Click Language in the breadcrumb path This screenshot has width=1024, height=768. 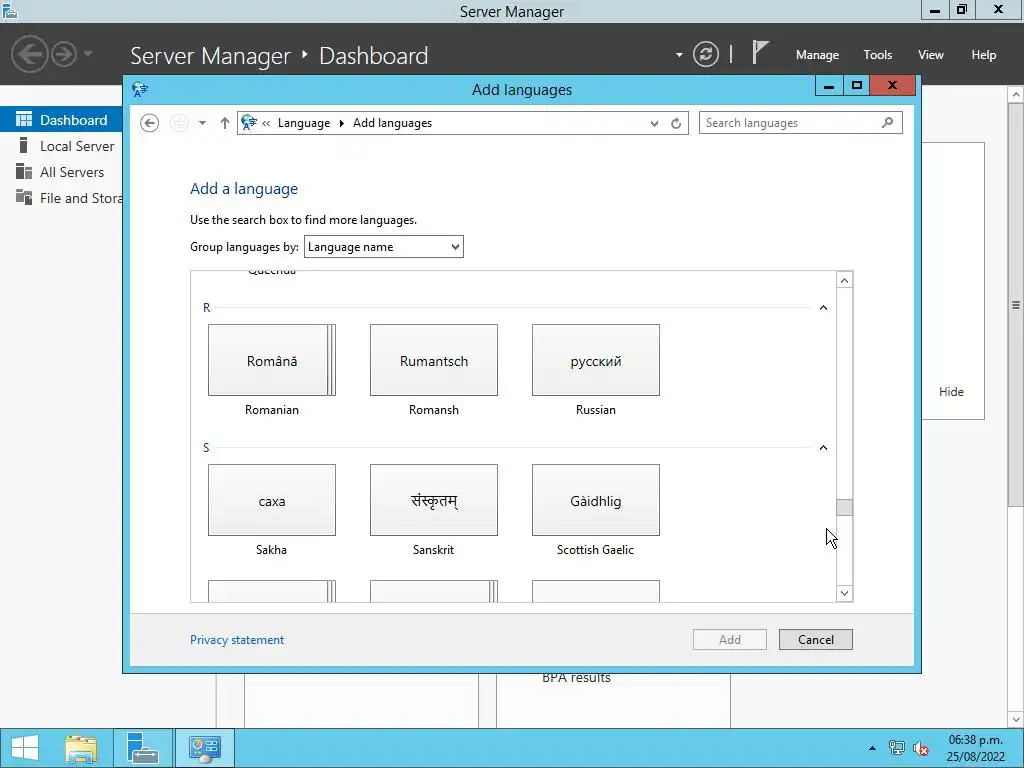pyautogui.click(x=304, y=123)
